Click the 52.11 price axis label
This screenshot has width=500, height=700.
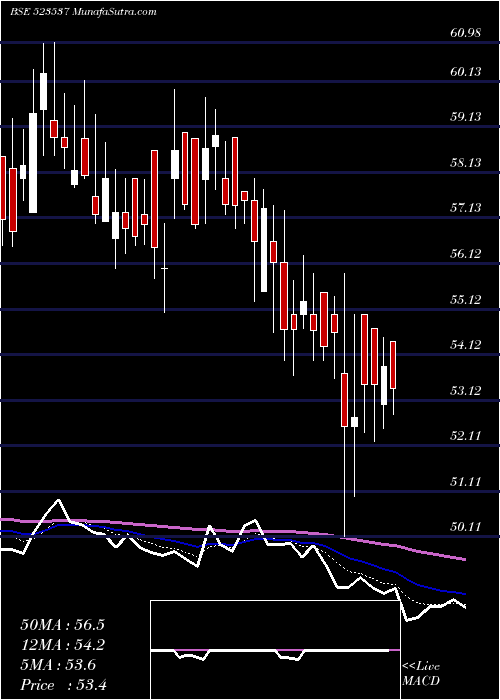(x=466, y=436)
